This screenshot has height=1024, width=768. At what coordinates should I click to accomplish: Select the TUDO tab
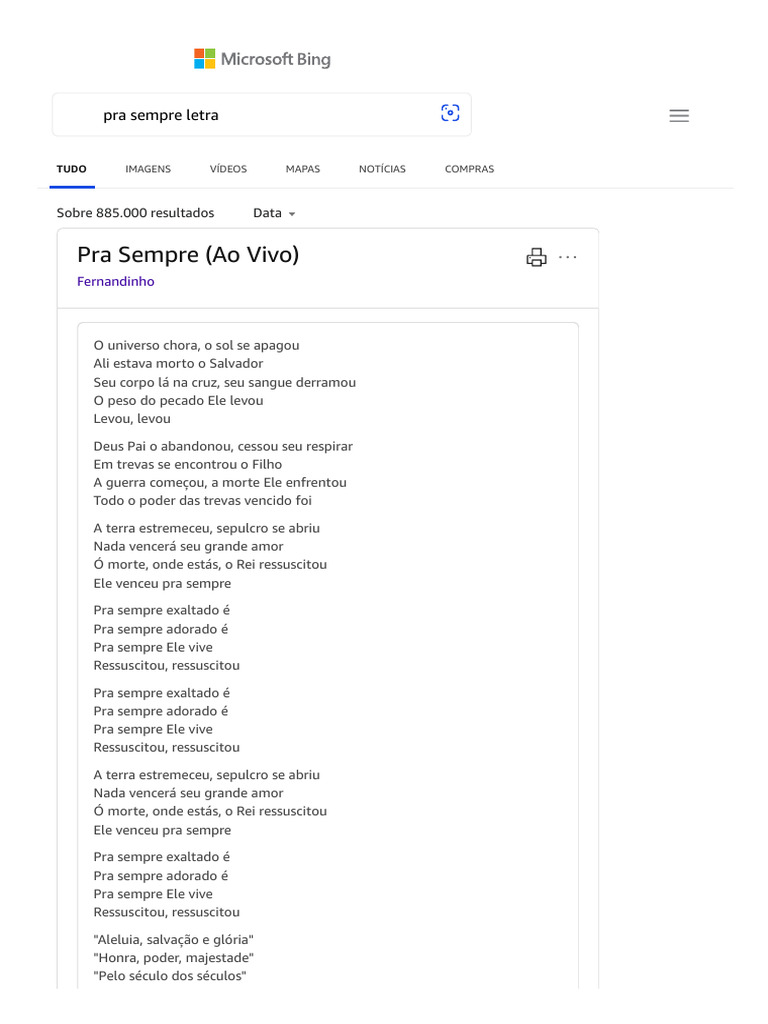pos(72,169)
